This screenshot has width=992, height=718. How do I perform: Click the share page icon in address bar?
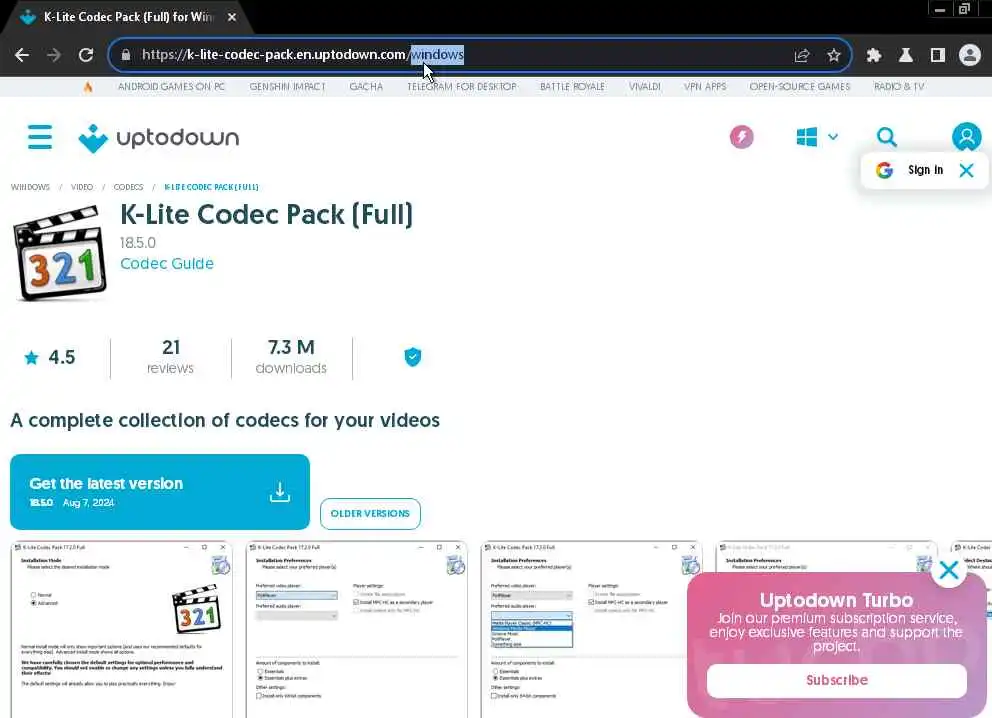[802, 55]
